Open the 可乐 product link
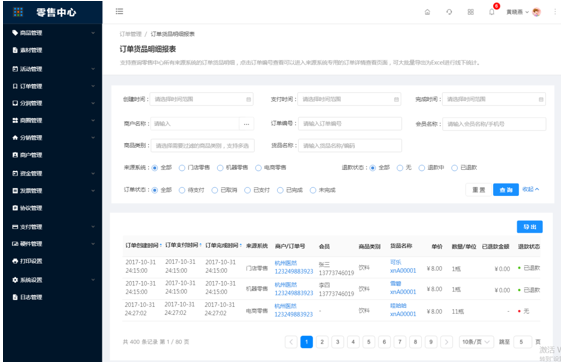562x362 pixels. tap(396, 262)
